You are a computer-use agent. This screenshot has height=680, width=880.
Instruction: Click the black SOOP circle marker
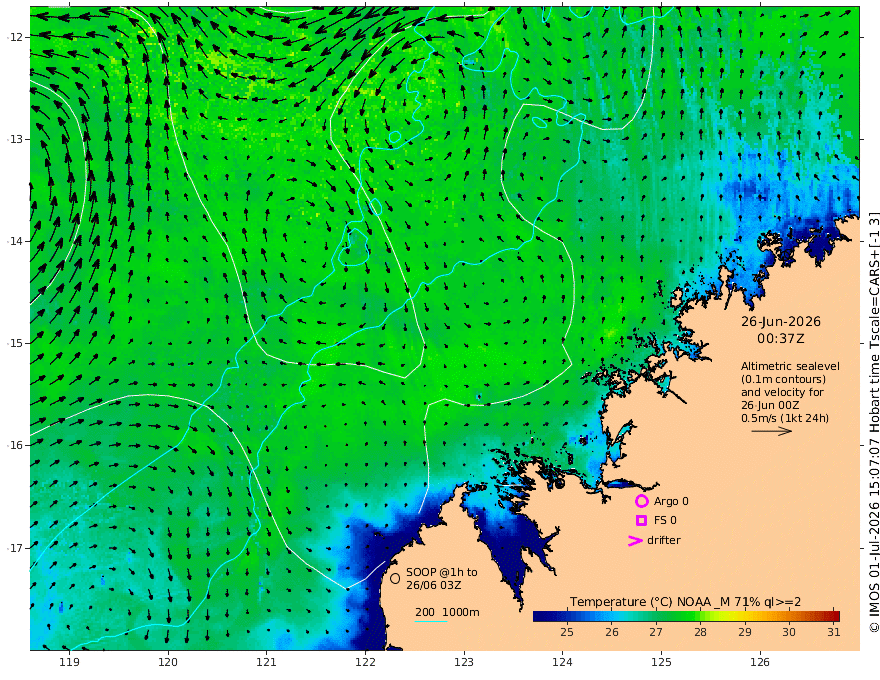click(395, 578)
